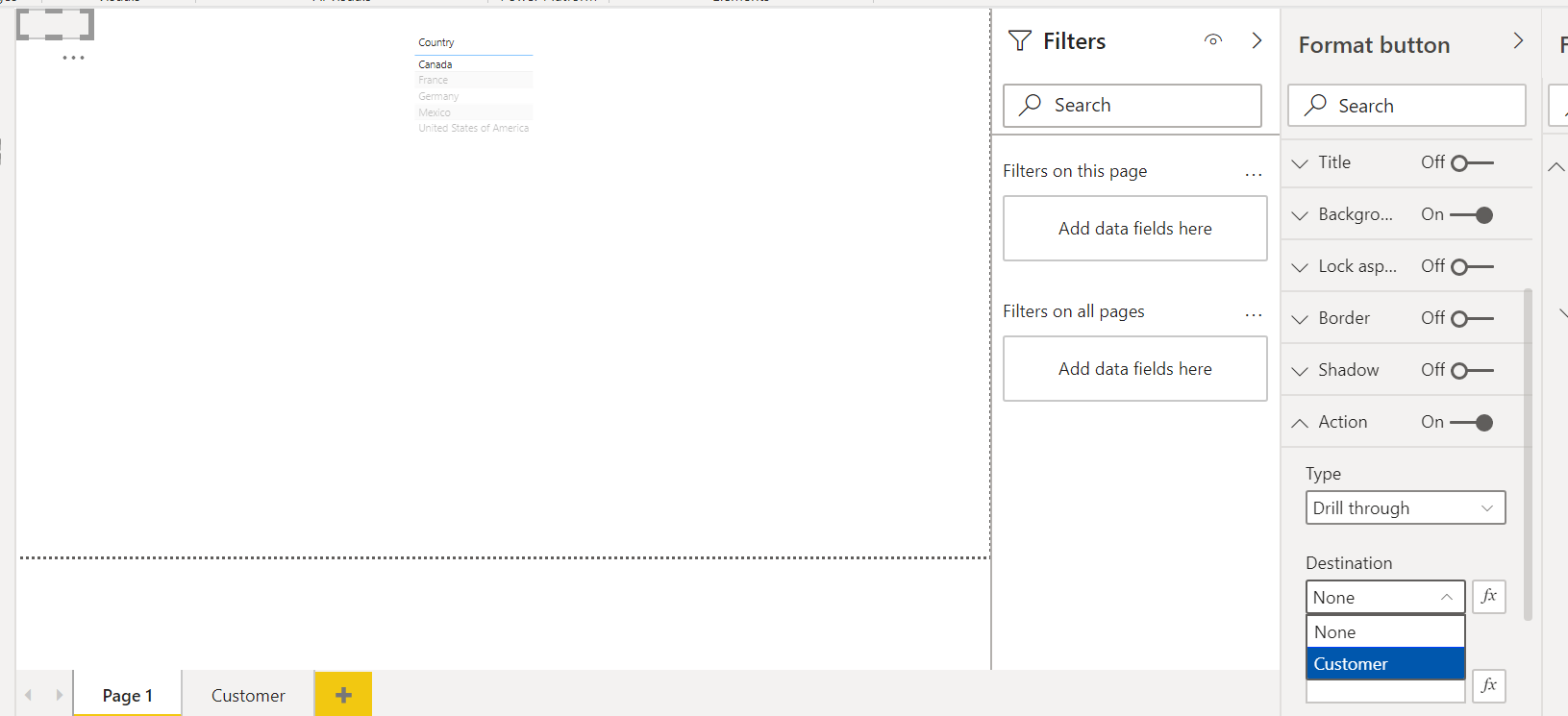The height and width of the screenshot is (716, 1568).
Task: Click the fx button beside Destination dropdown
Action: tap(1489, 597)
